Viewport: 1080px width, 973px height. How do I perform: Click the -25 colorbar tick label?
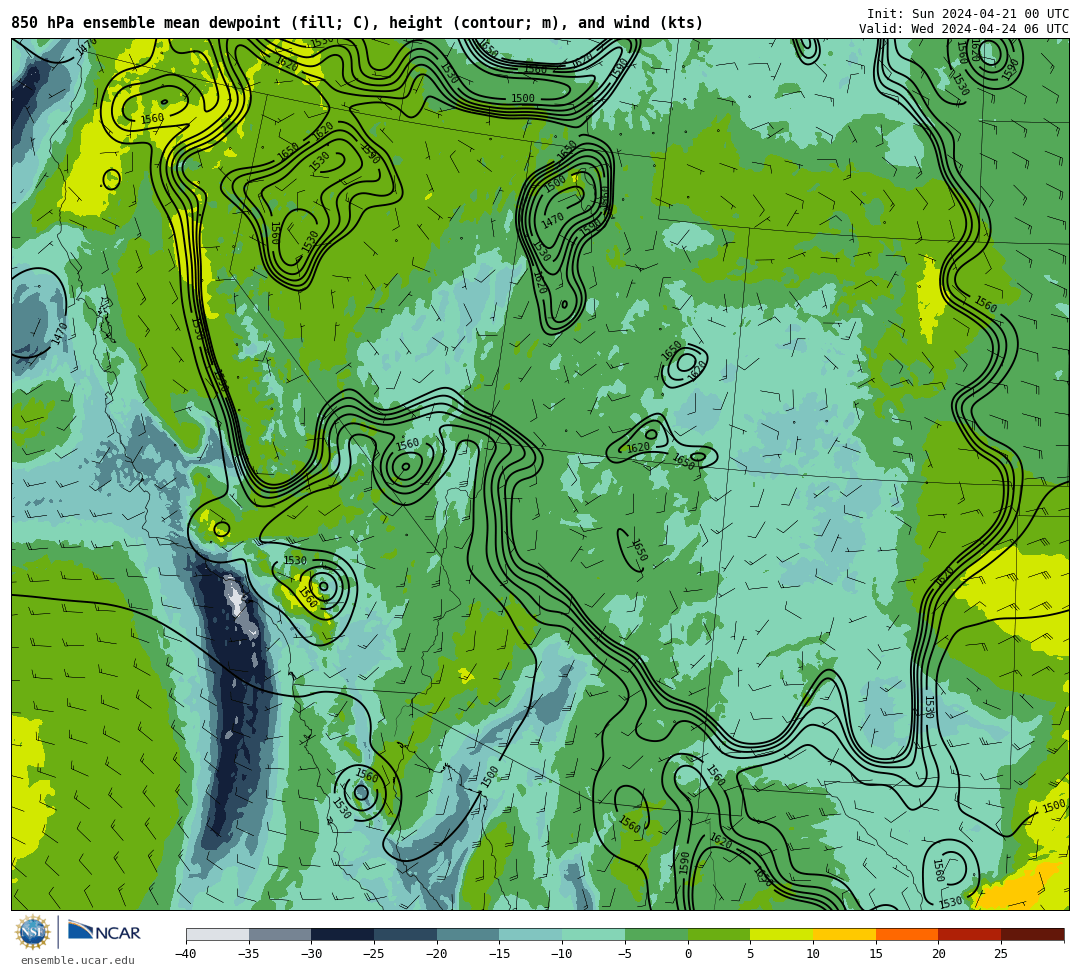pyautogui.click(x=373, y=954)
